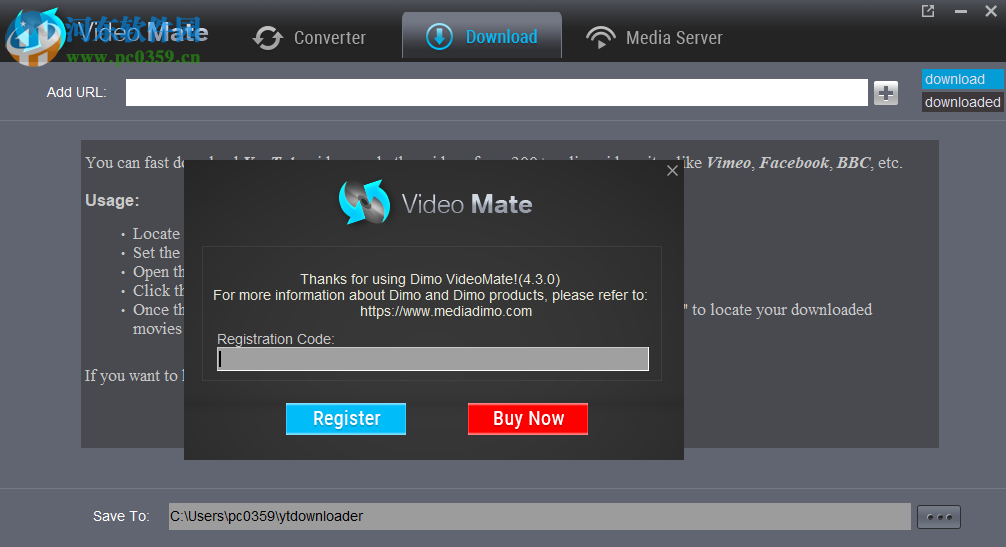This screenshot has width=1006, height=547.
Task: Click the 'Thanks for using Dimo VideoMate!(4.3.0)' text
Action: pyautogui.click(x=430, y=279)
